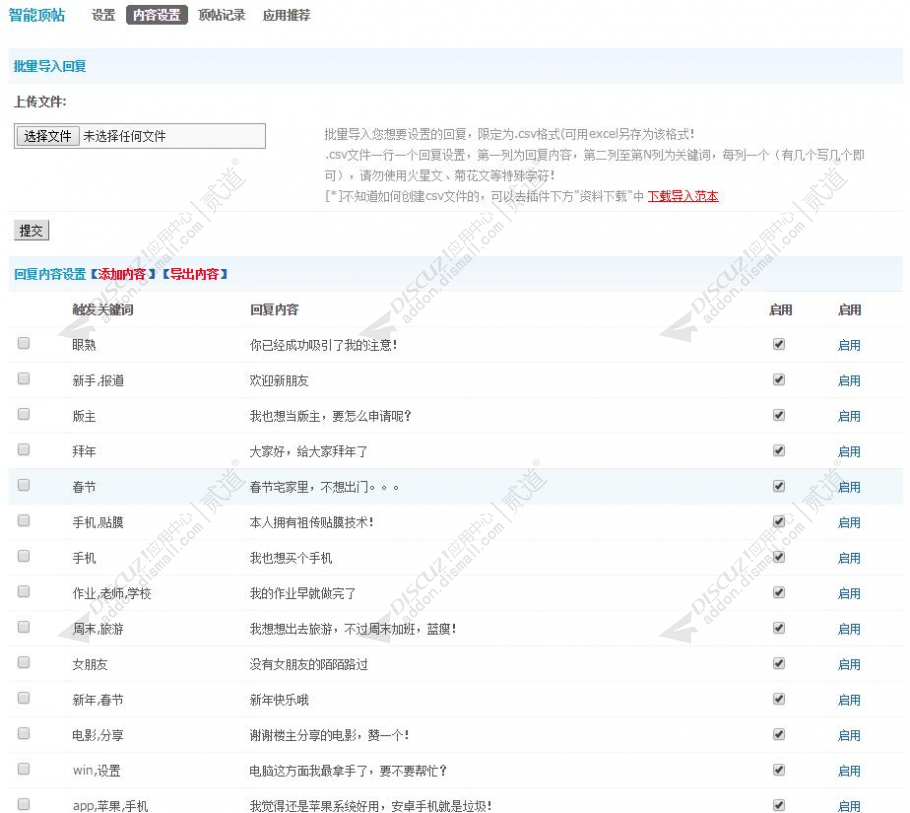This screenshot has height=813, width=910.
Task: Click the 智能顶帖 title
Action: point(37,15)
